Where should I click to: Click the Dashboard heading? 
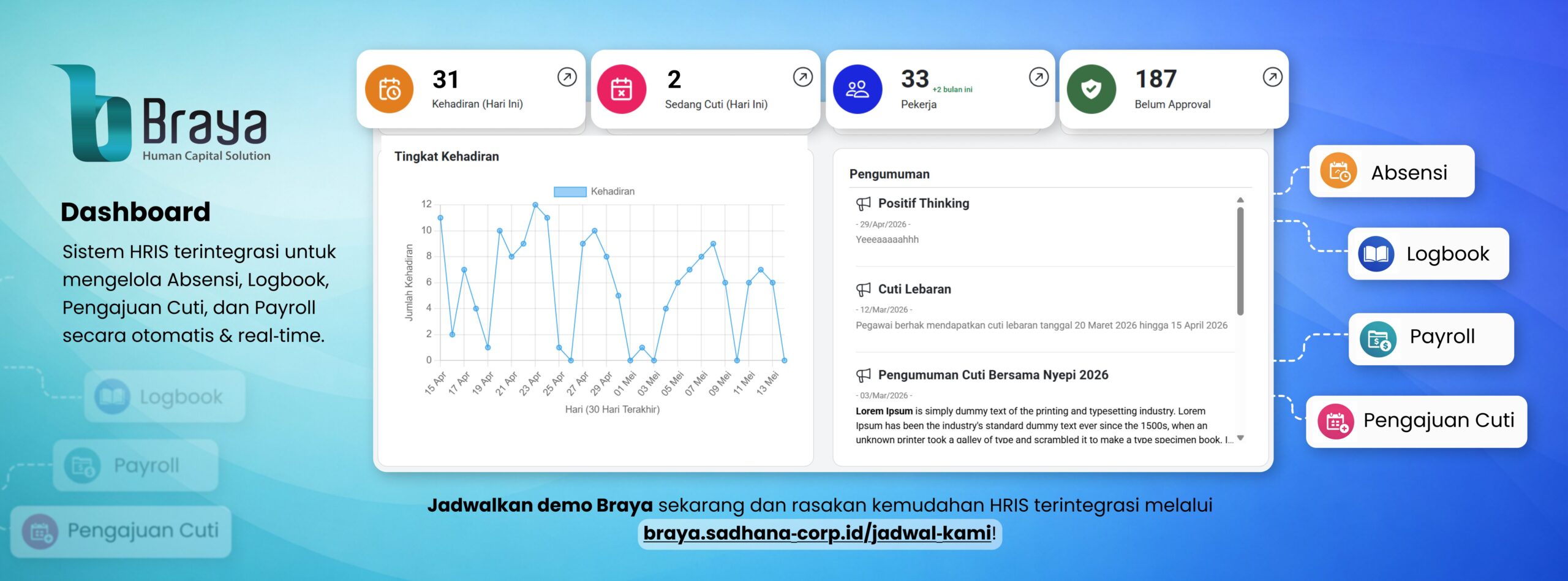pyautogui.click(x=135, y=212)
